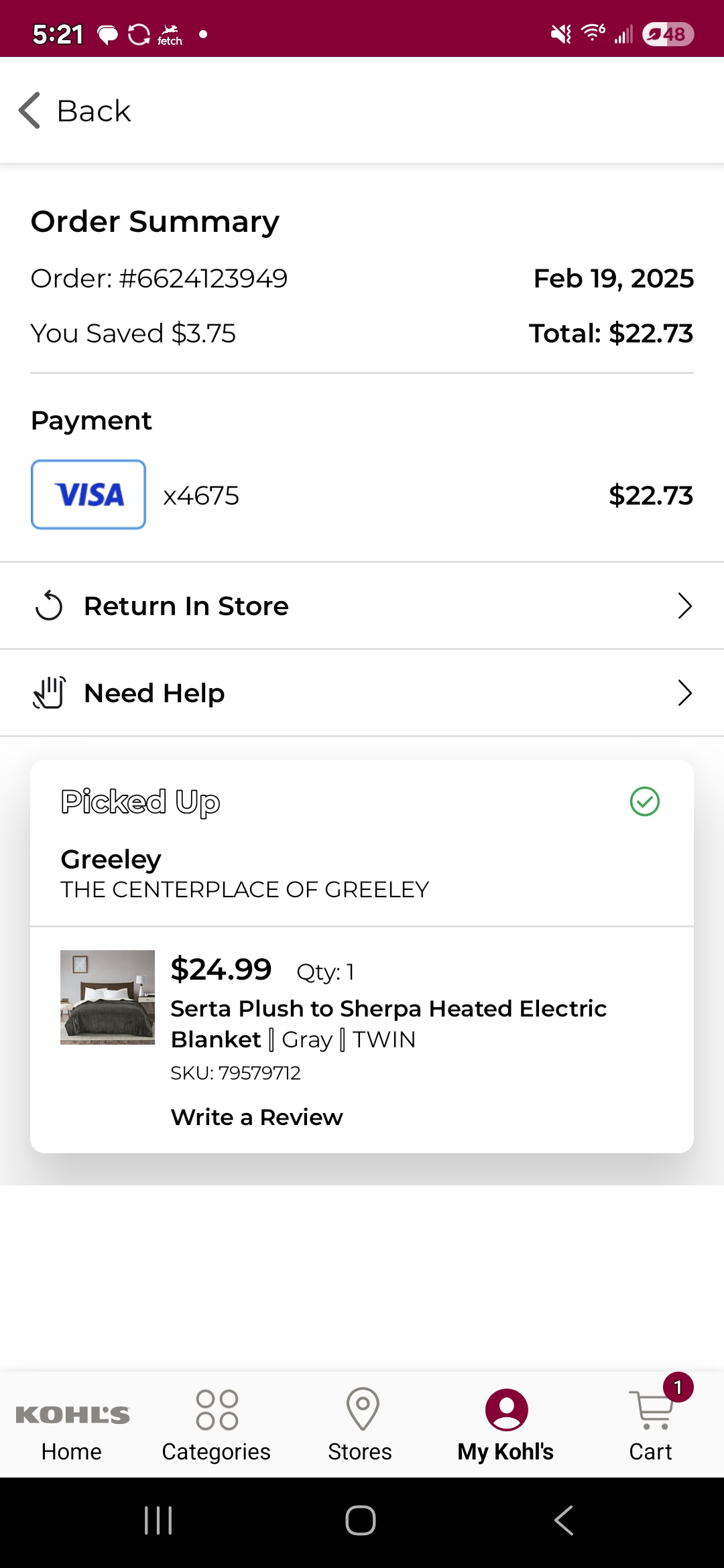Tap the Android home navigation button
The height and width of the screenshot is (1568, 724).
(x=361, y=1520)
